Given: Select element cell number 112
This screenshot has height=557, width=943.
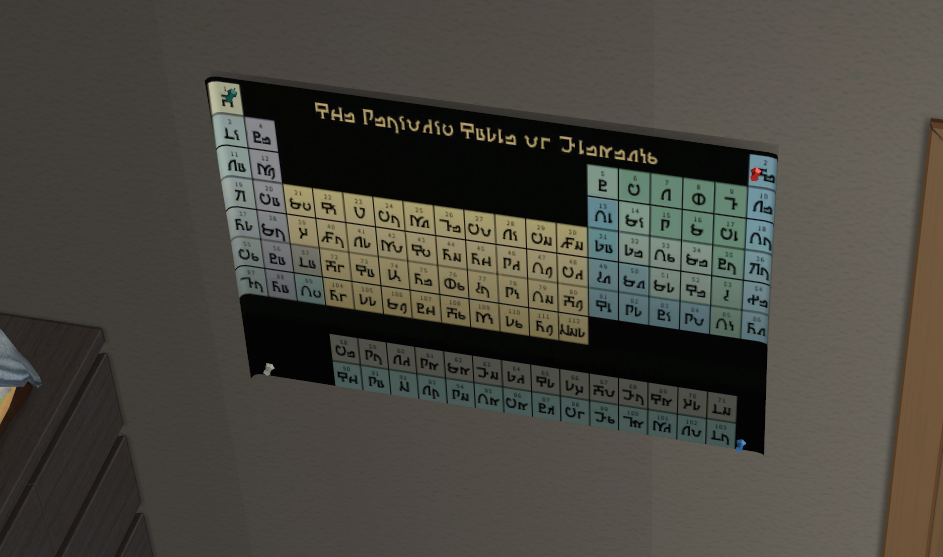Looking at the screenshot, I should click(571, 327).
